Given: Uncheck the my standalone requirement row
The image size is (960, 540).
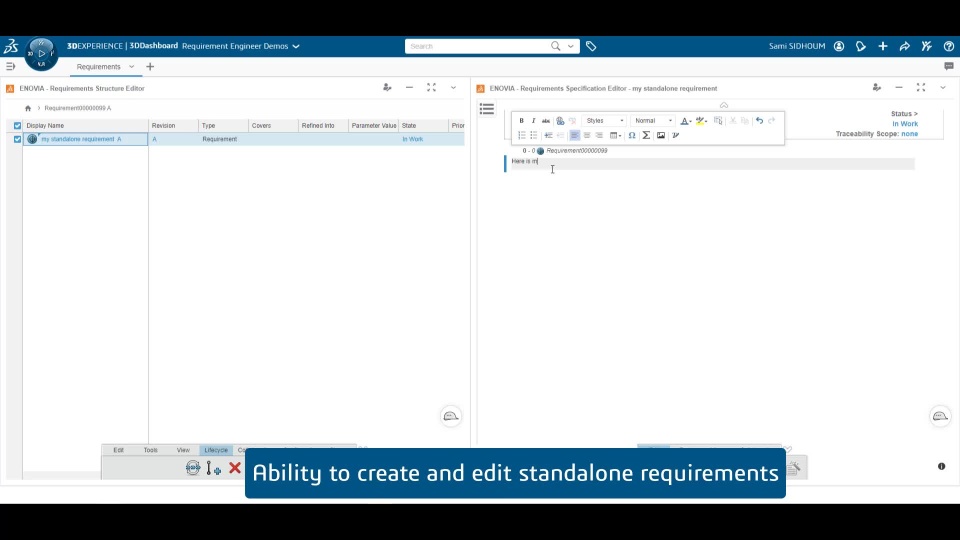Looking at the screenshot, I should pos(17,139).
